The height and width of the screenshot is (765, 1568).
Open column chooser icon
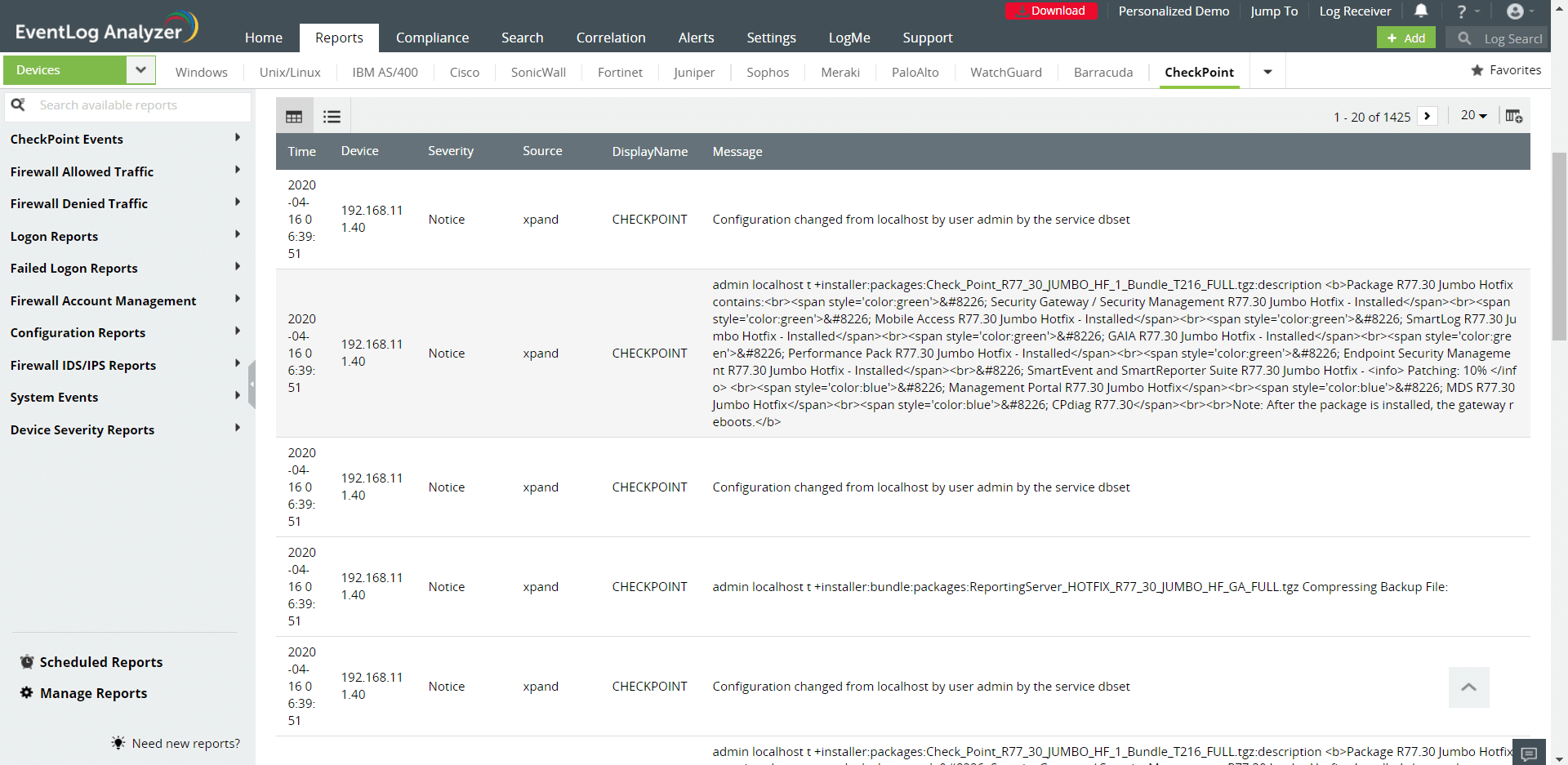pyautogui.click(x=1513, y=116)
